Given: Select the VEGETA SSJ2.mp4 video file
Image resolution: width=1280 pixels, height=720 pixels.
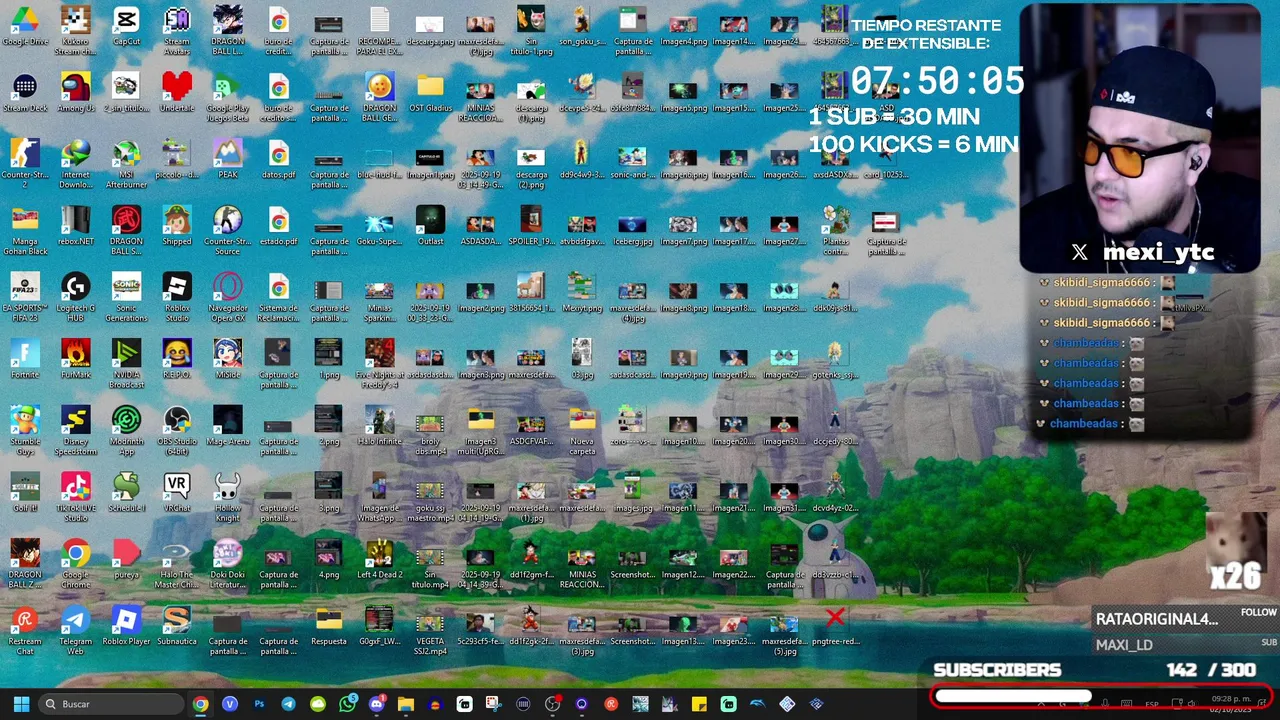Looking at the screenshot, I should click(x=430, y=630).
